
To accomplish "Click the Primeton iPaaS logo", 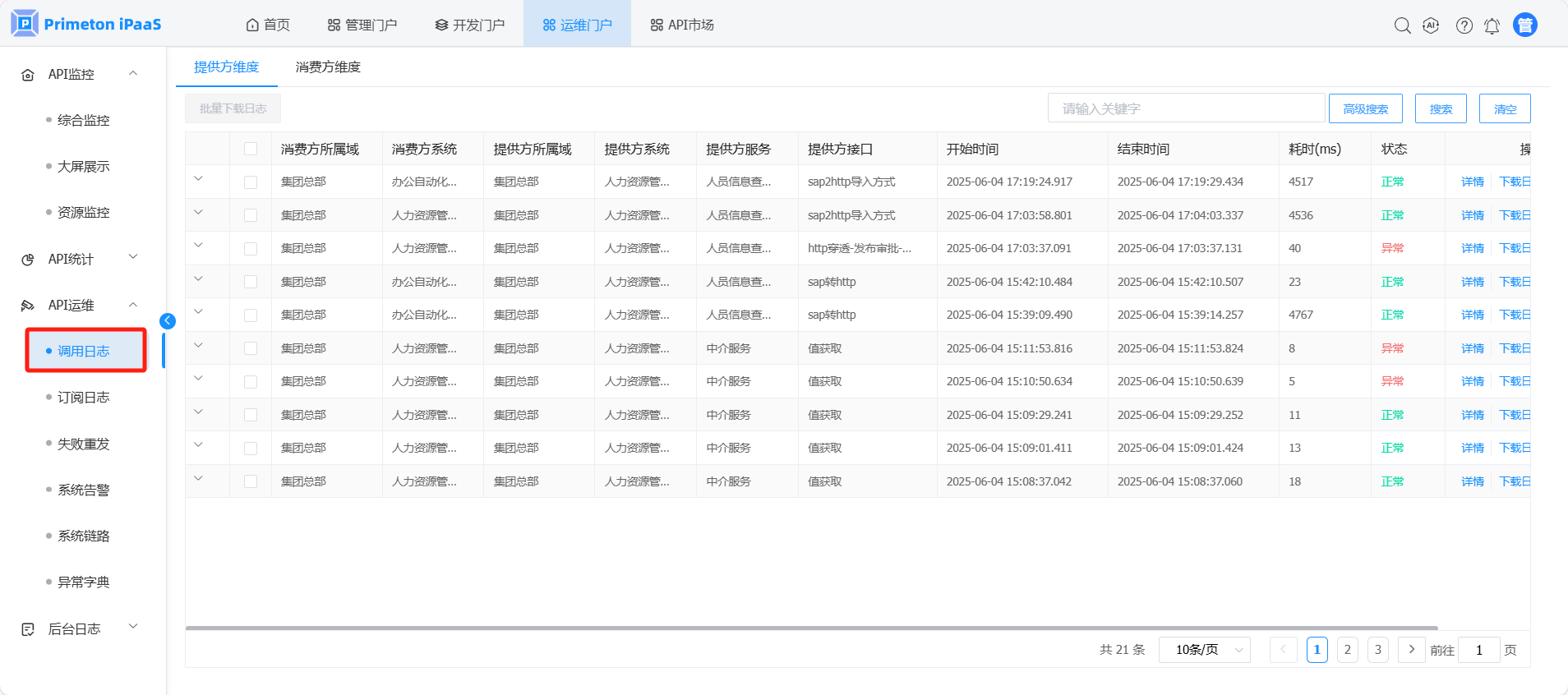I will click(x=86, y=24).
